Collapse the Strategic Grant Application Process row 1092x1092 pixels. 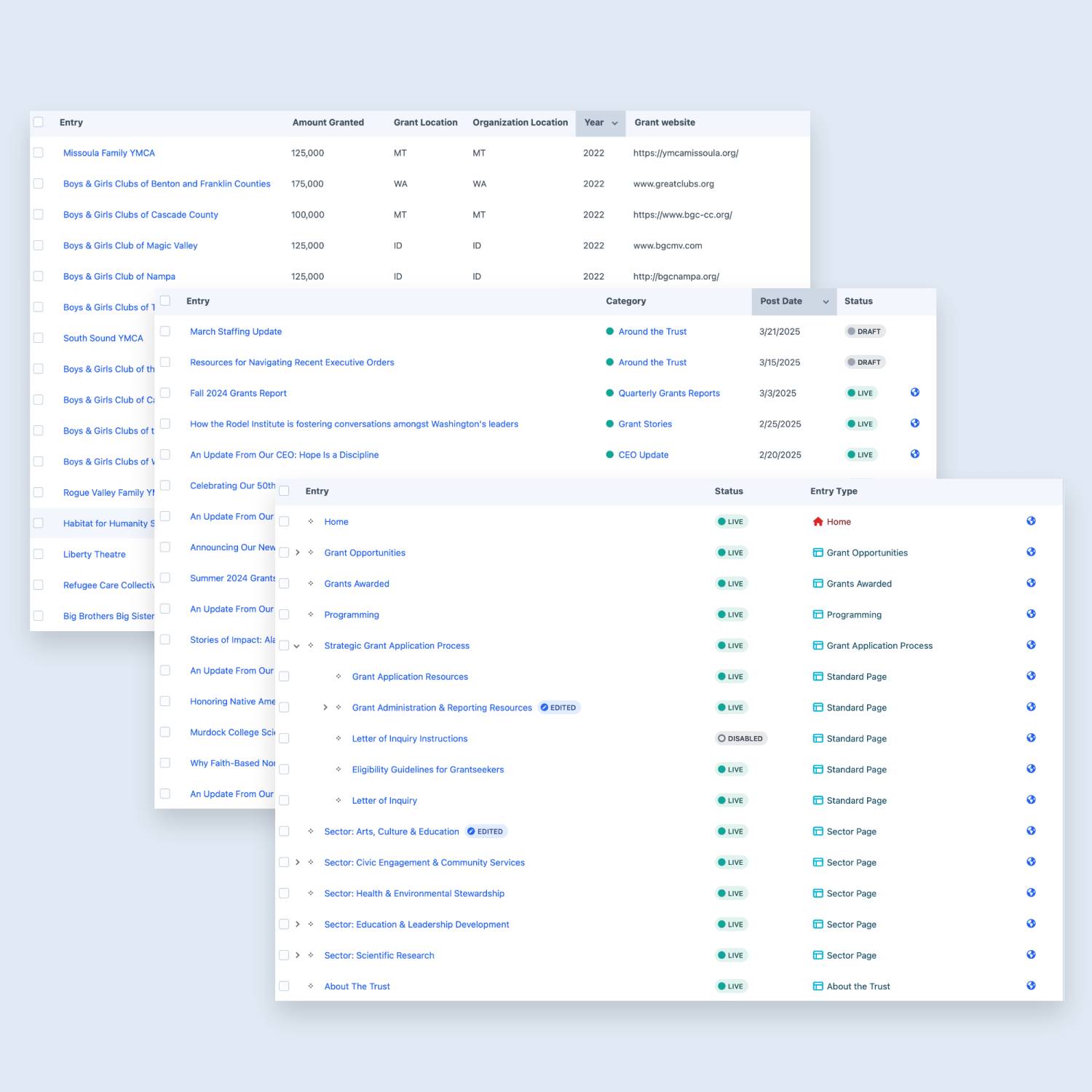pyautogui.click(x=297, y=646)
